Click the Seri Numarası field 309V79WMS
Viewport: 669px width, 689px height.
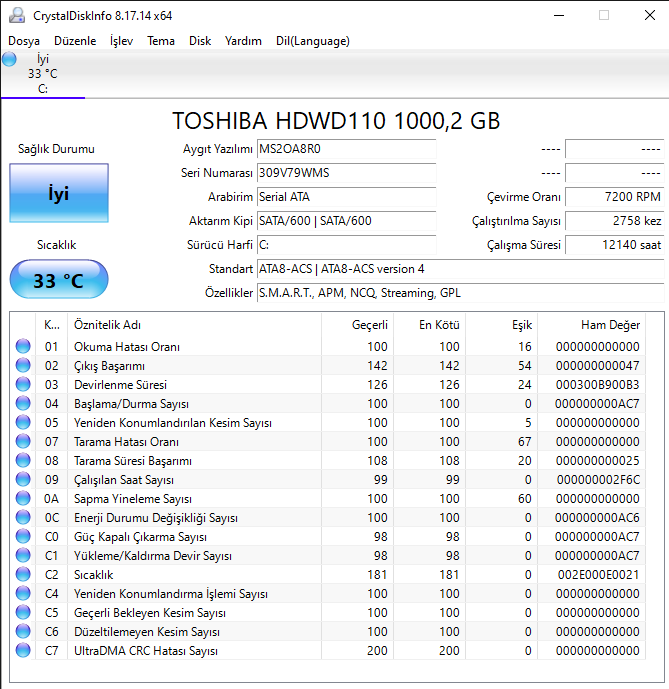pyautogui.click(x=346, y=173)
